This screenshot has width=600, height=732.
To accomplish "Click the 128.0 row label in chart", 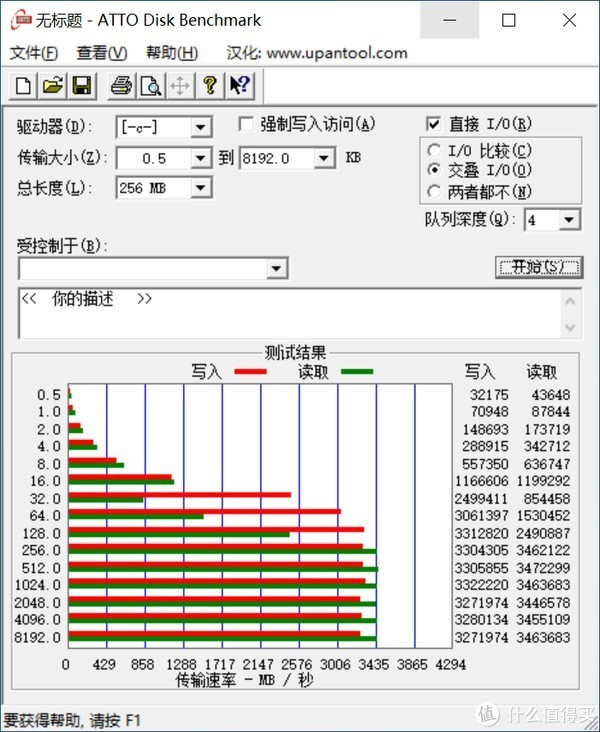I will click(42, 533).
